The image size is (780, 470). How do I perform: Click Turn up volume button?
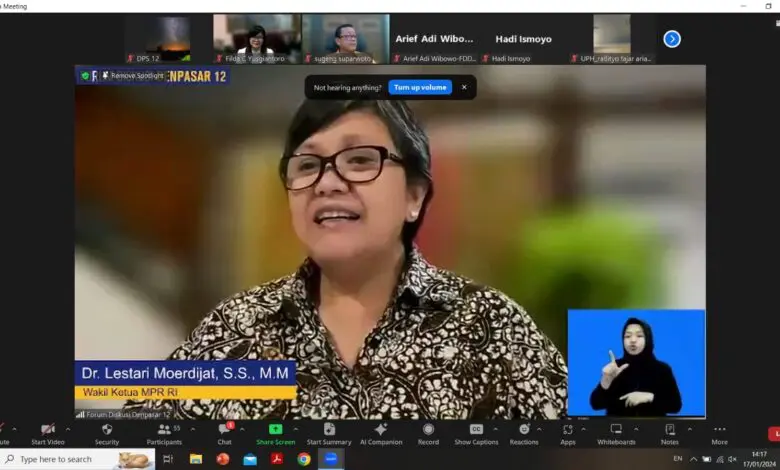point(420,88)
